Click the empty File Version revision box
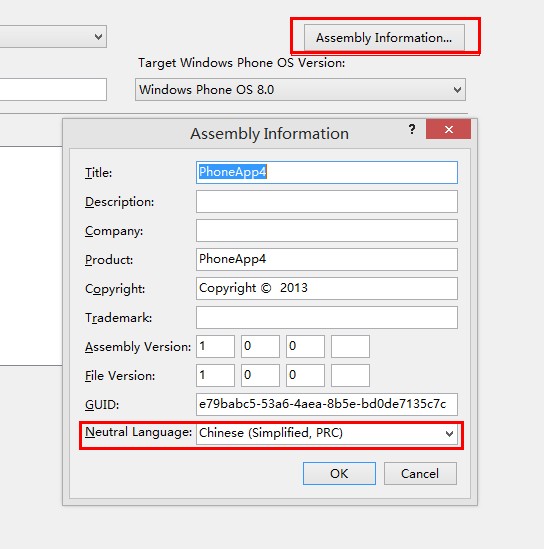The image size is (544, 549). (x=350, y=375)
